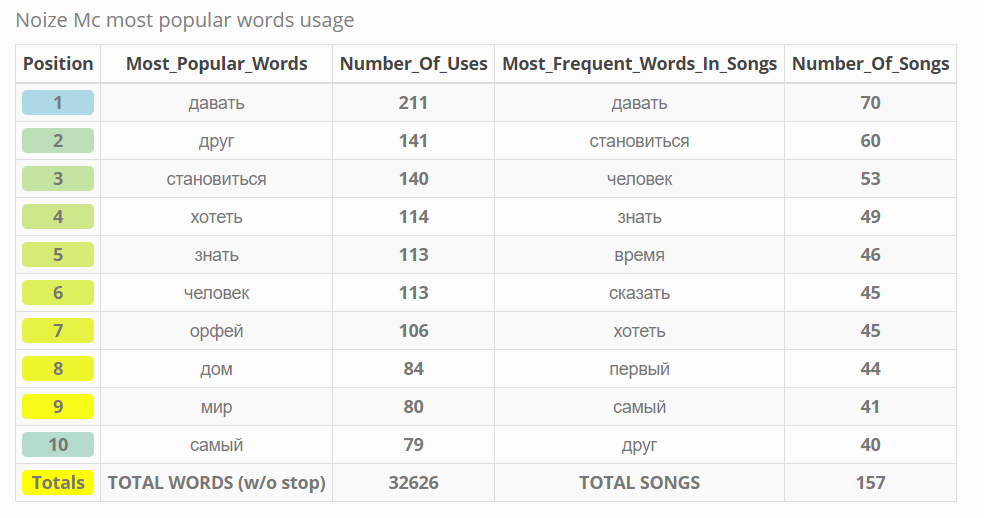Viewport: 984px width, 518px height.
Task: Select the word дом in popular words
Action: coord(217,369)
